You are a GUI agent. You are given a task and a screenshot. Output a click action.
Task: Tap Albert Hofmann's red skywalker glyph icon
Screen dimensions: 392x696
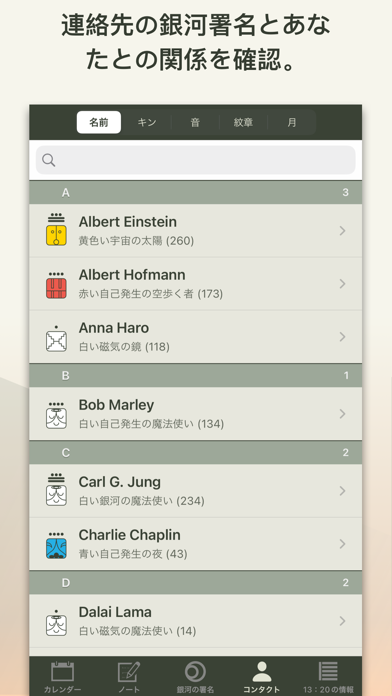(56, 285)
